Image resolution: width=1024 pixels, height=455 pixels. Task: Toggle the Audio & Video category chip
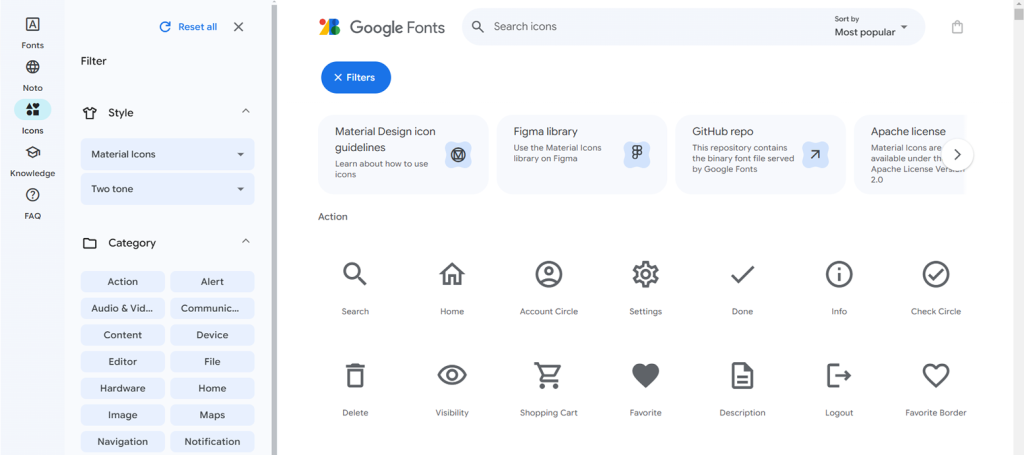coord(123,309)
